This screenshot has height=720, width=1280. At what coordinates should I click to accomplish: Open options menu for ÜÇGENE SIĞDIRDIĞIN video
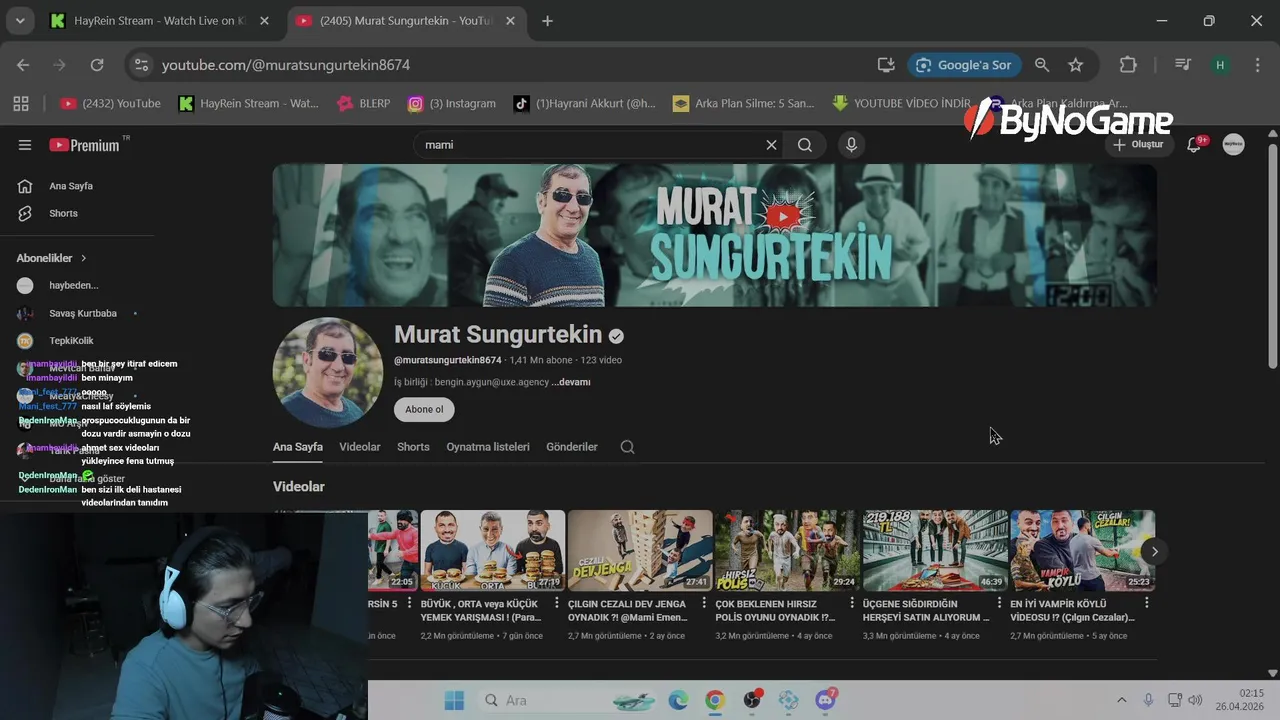pyautogui.click(x=999, y=603)
